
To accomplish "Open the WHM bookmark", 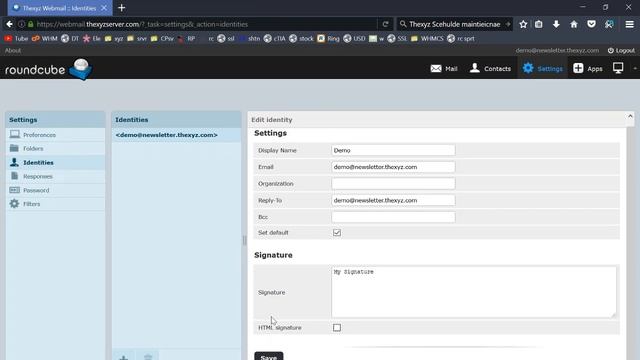I will pos(44,38).
